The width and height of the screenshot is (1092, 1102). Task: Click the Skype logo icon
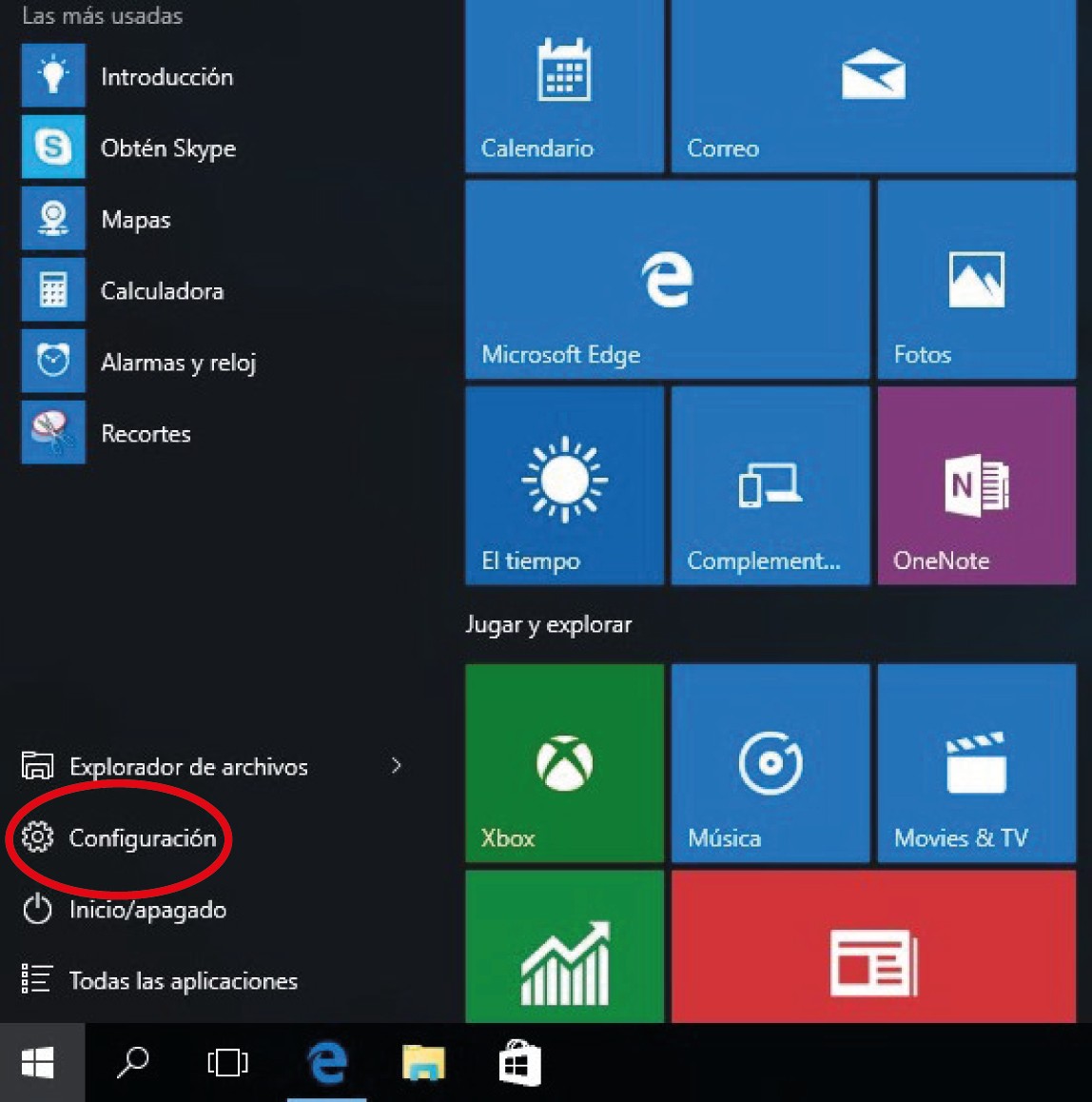tap(53, 147)
